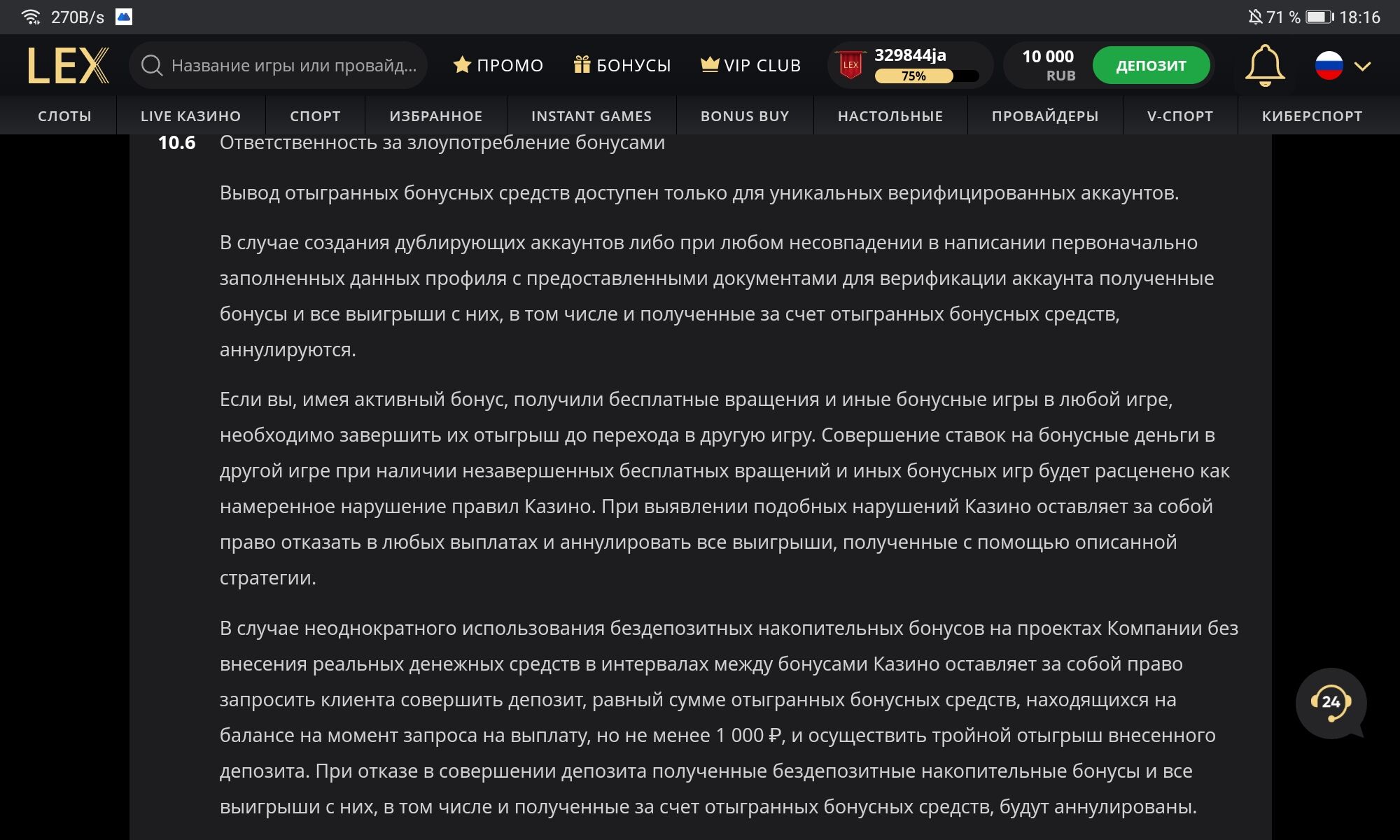Screen dimensions: 1400x840
Task: Click username 329844ja profile
Action: click(x=910, y=55)
